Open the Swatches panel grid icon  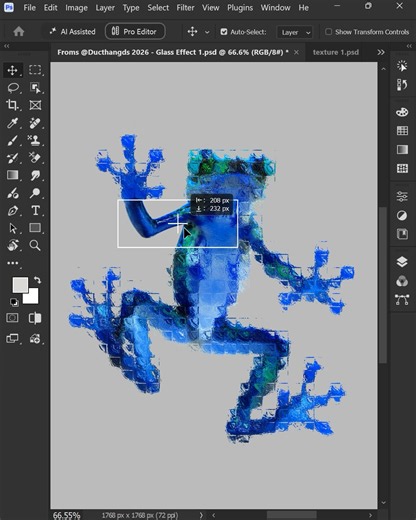tap(402, 131)
